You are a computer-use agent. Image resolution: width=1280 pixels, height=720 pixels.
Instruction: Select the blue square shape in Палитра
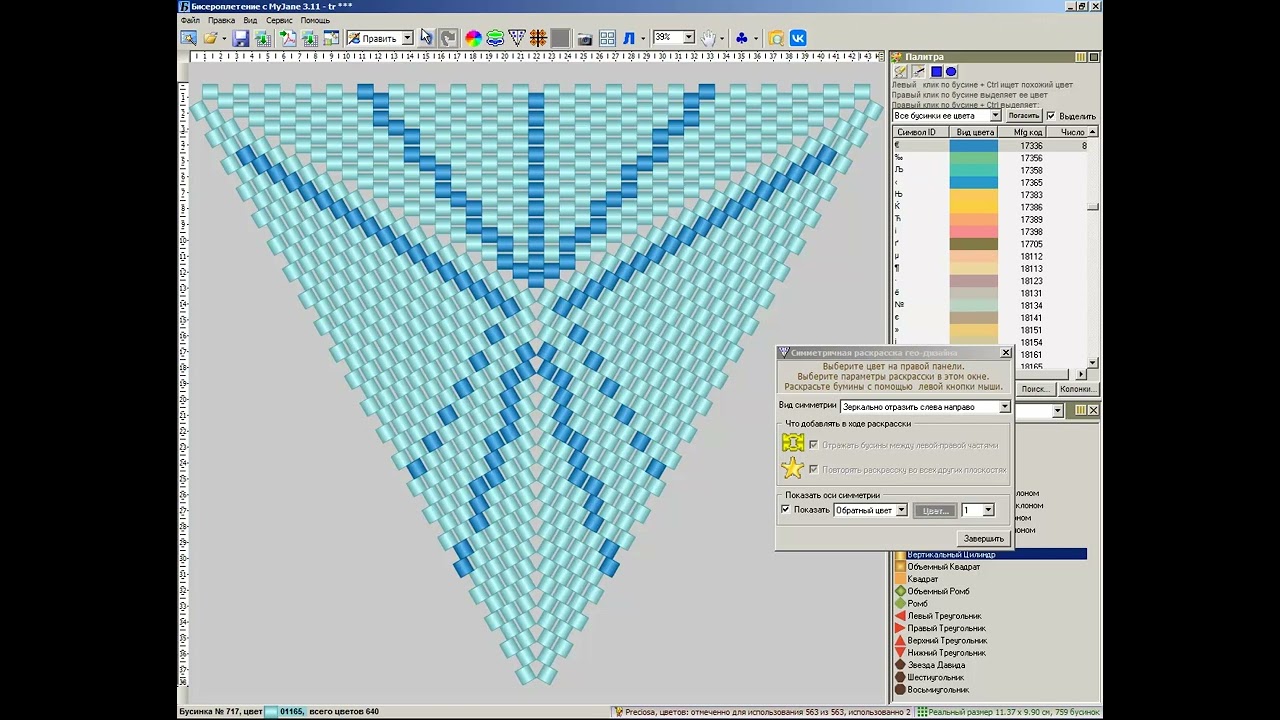[936, 72]
